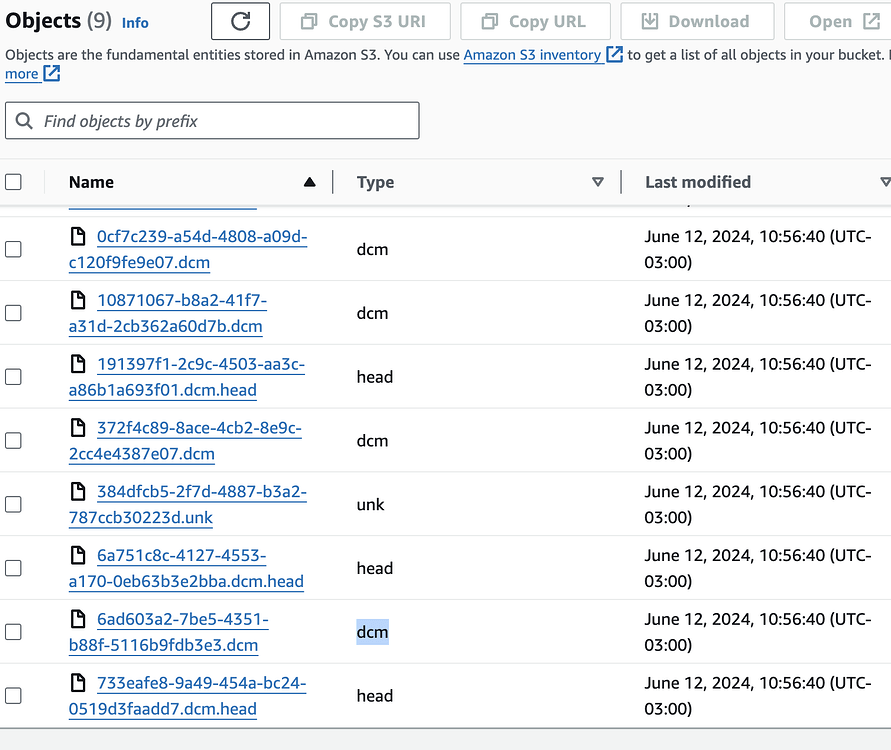Viewport: 891px width, 750px height.
Task: Open the Last modified filter dropdown
Action: click(885, 182)
